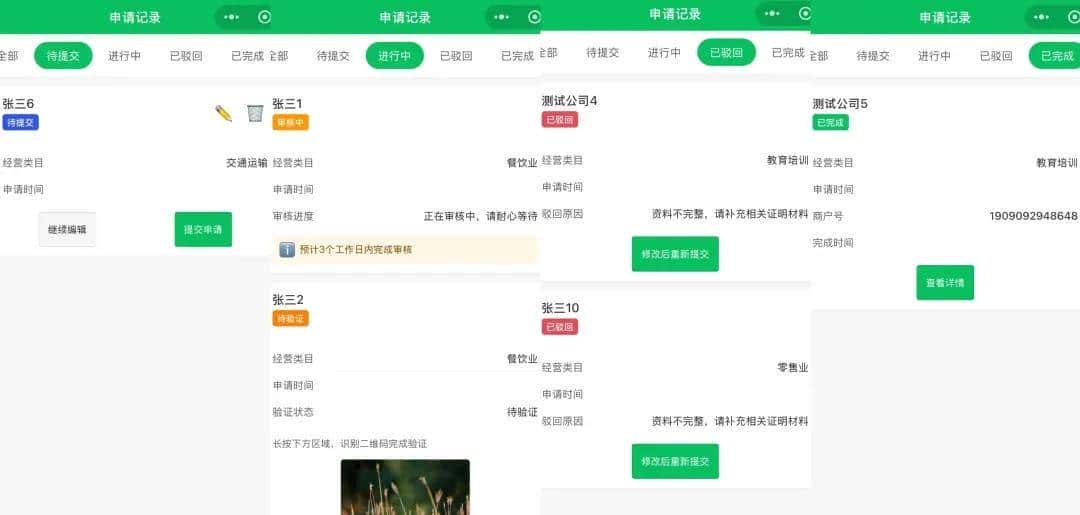1080x515 pixels.
Task: Click 餐饮业 value in the 张三2 card
Action: point(522,359)
